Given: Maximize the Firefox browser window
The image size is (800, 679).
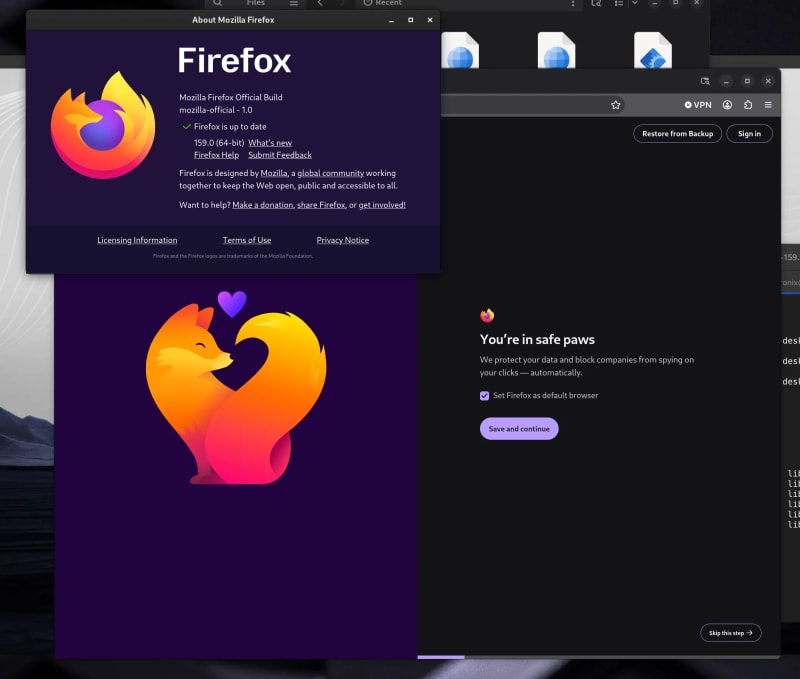Looking at the screenshot, I should (747, 81).
